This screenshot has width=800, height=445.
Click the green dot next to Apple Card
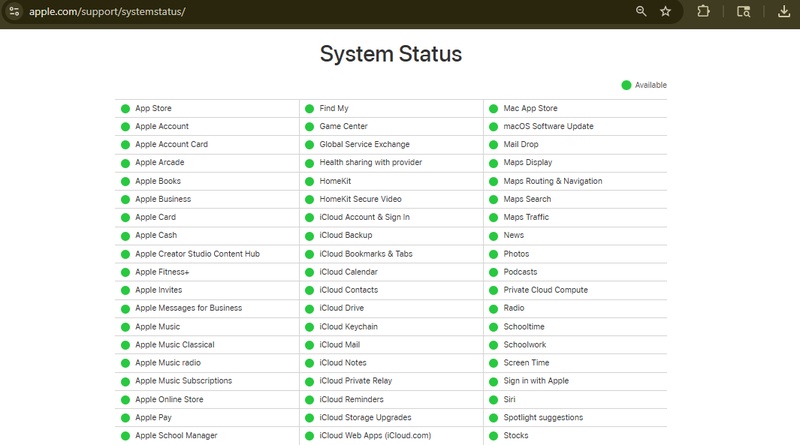[125, 217]
